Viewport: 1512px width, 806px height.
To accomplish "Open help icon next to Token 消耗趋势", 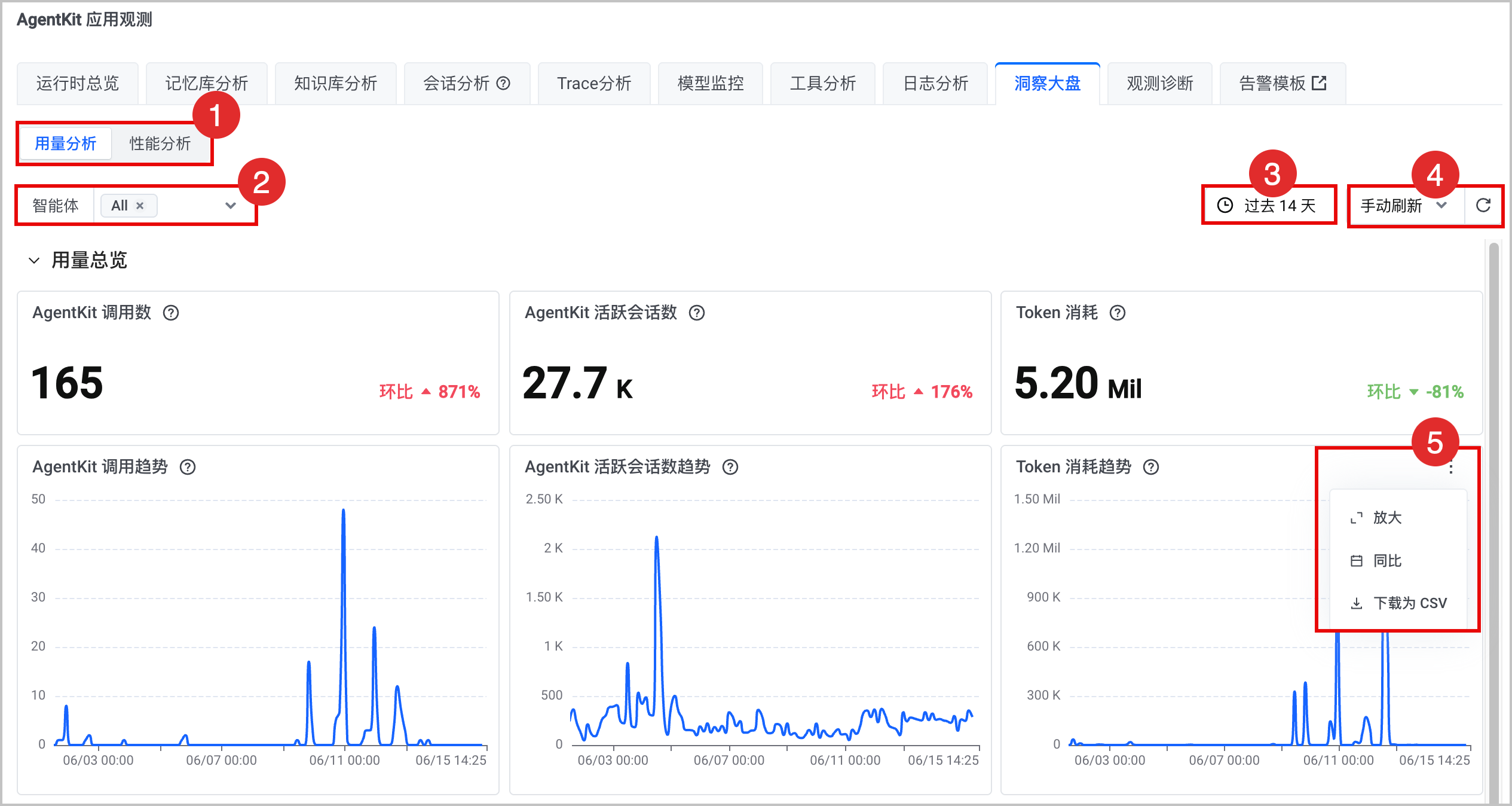I will tap(1151, 467).
